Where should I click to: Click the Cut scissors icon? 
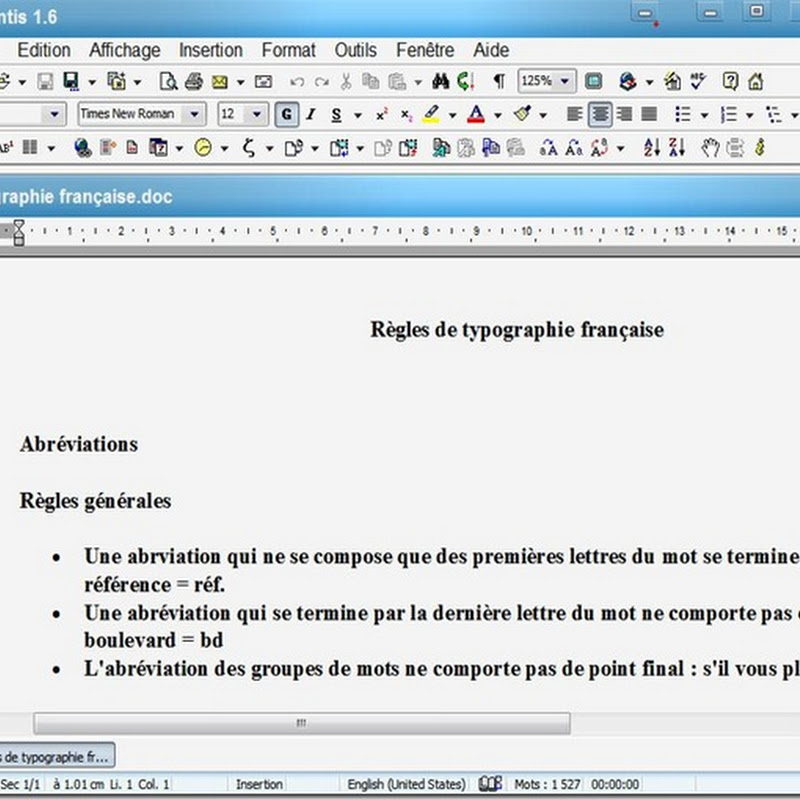coord(346,81)
